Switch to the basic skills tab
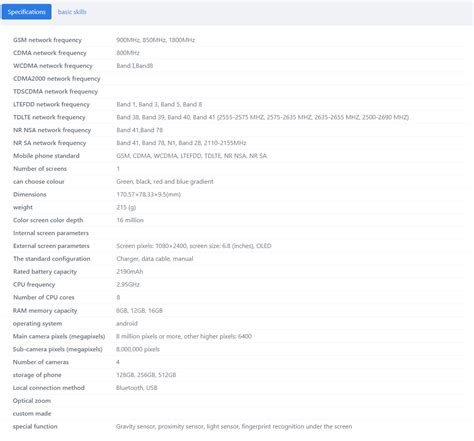The width and height of the screenshot is (474, 441). (x=72, y=12)
